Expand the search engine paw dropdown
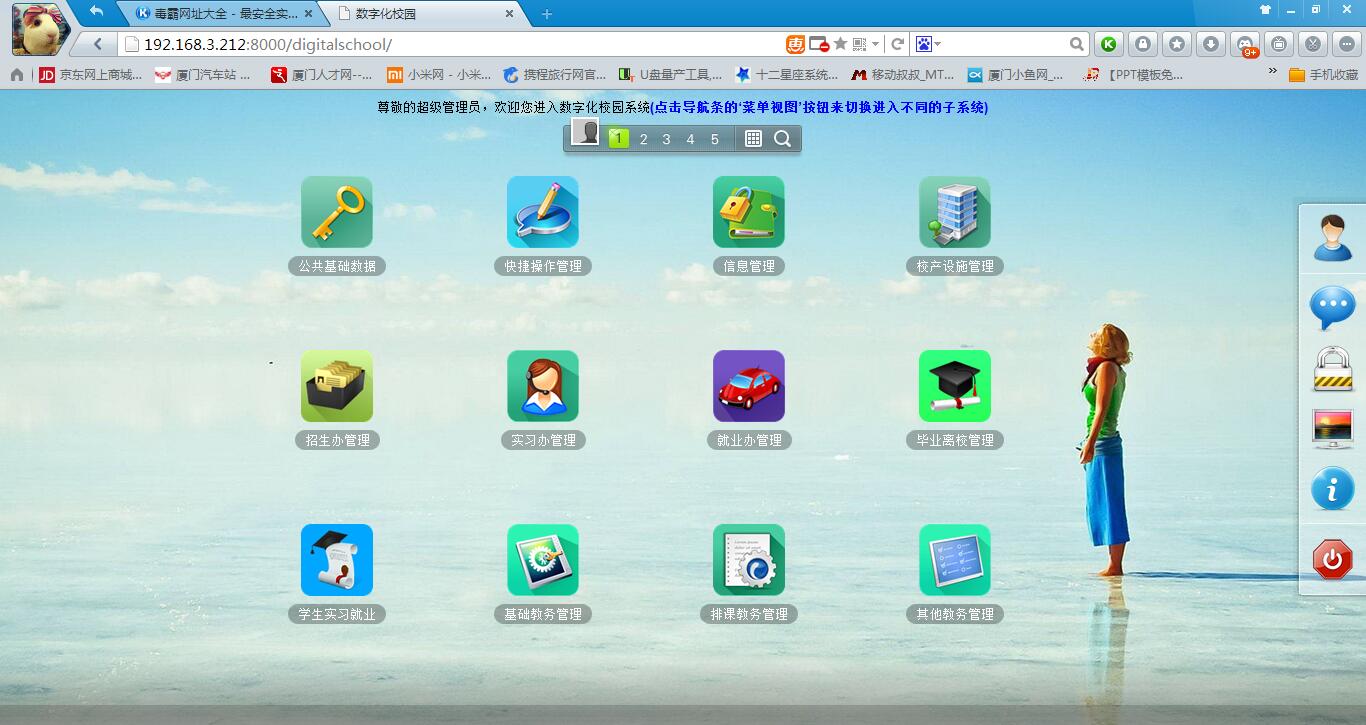This screenshot has width=1366, height=725. pos(938,44)
